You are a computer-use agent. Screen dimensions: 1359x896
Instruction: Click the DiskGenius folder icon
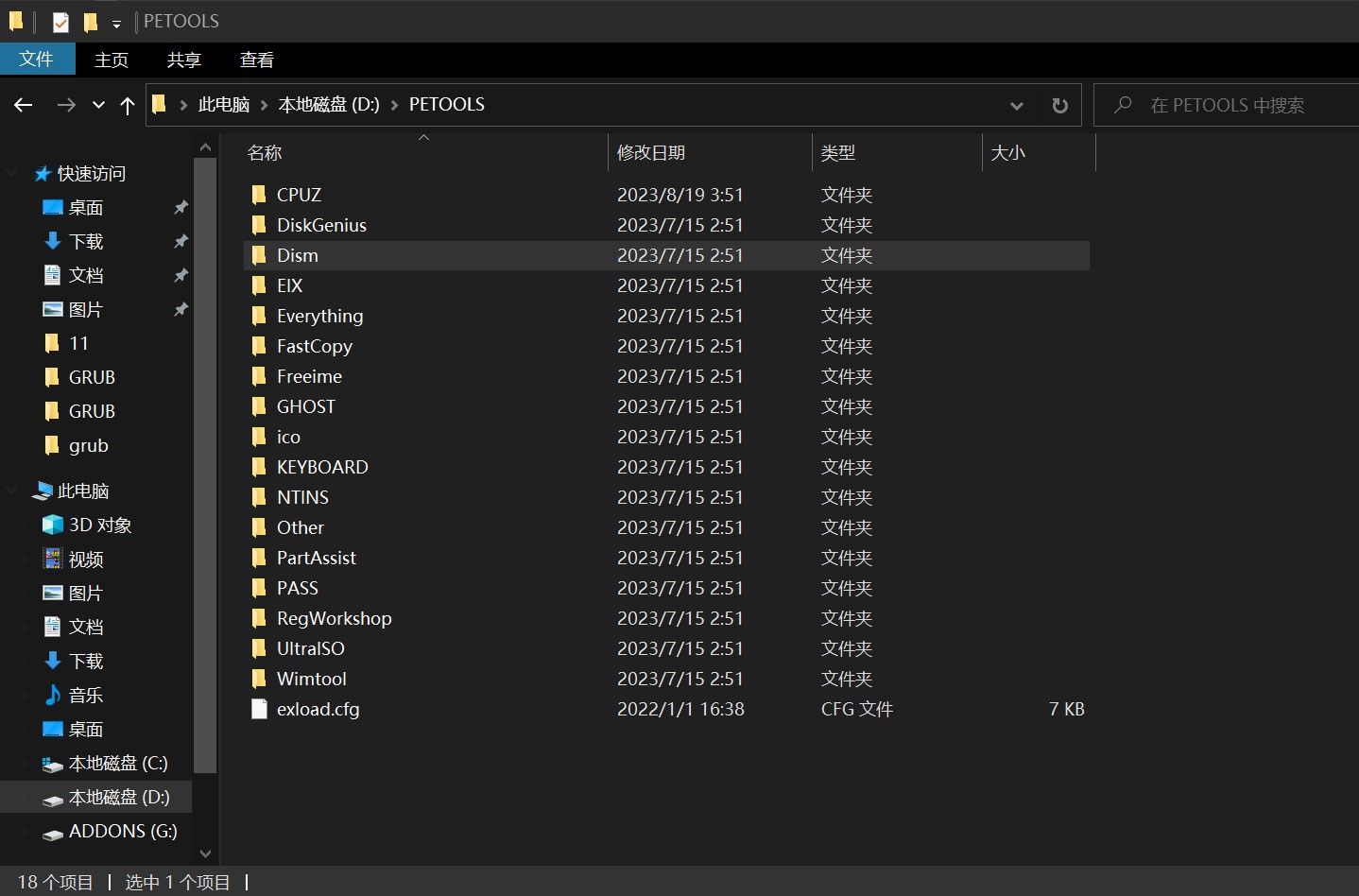coord(259,225)
